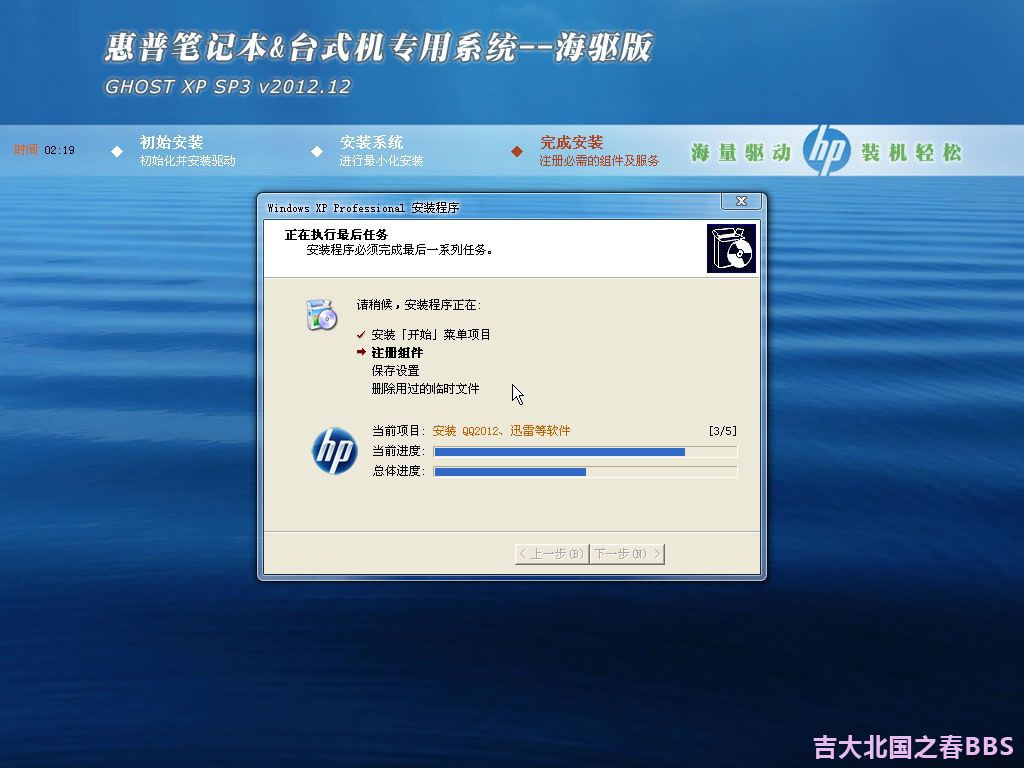The width and height of the screenshot is (1024, 768).
Task: Click the 正在执行最后任务 heading
Action: click(x=336, y=234)
